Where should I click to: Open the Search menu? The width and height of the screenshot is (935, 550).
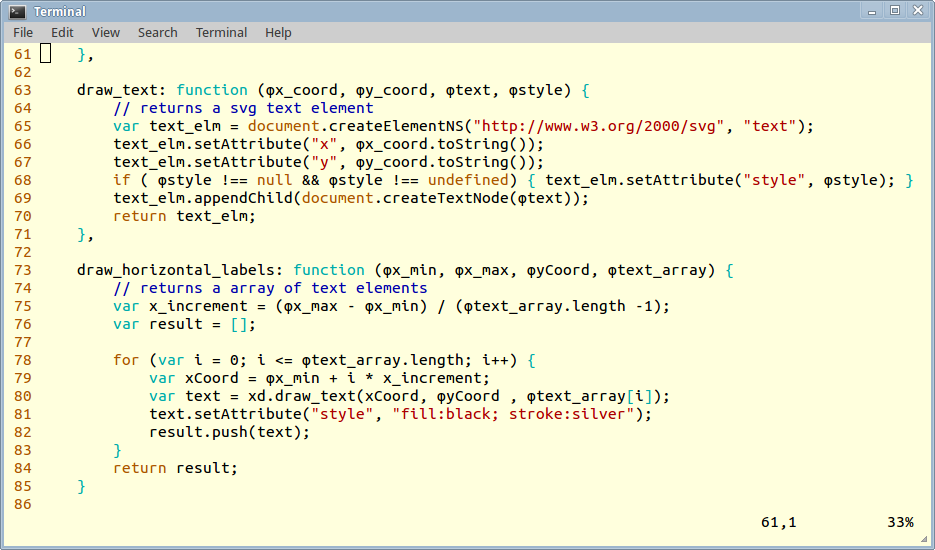click(x=157, y=33)
